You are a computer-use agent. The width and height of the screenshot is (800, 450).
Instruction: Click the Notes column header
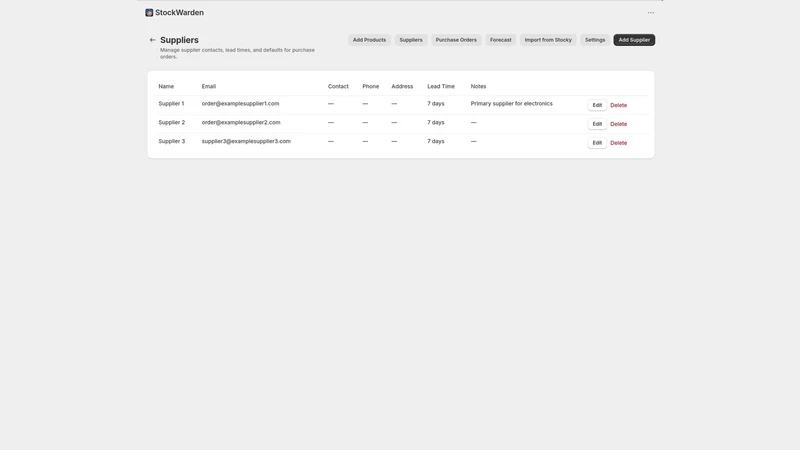(x=478, y=86)
